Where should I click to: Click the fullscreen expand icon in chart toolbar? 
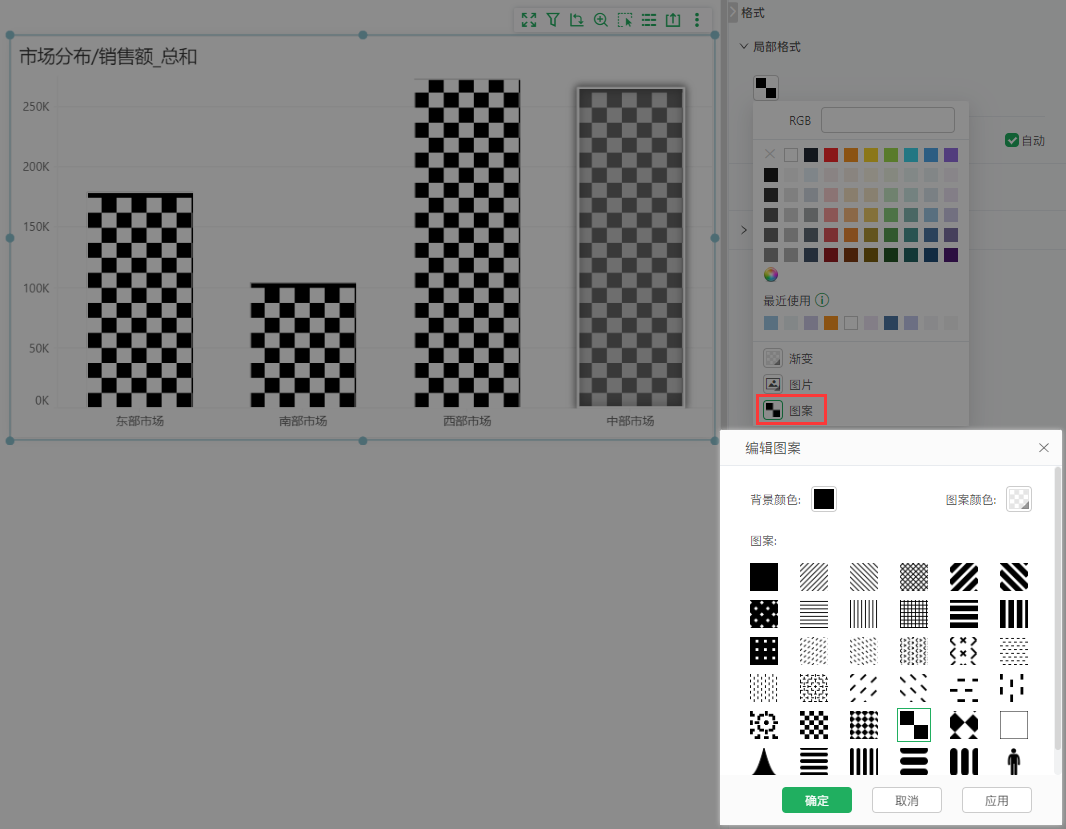[x=529, y=20]
